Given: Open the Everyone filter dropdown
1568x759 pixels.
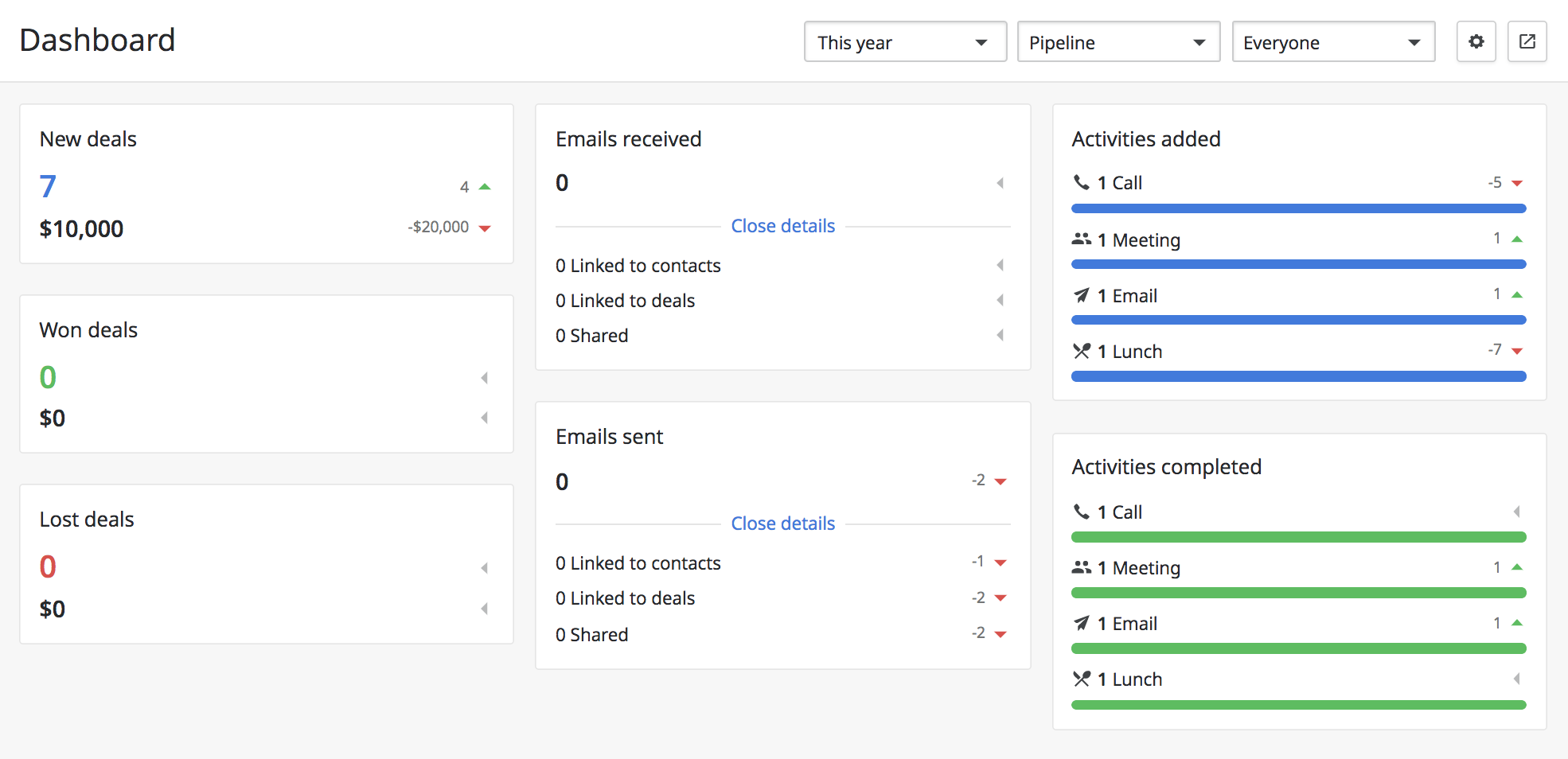Looking at the screenshot, I should click(1333, 42).
